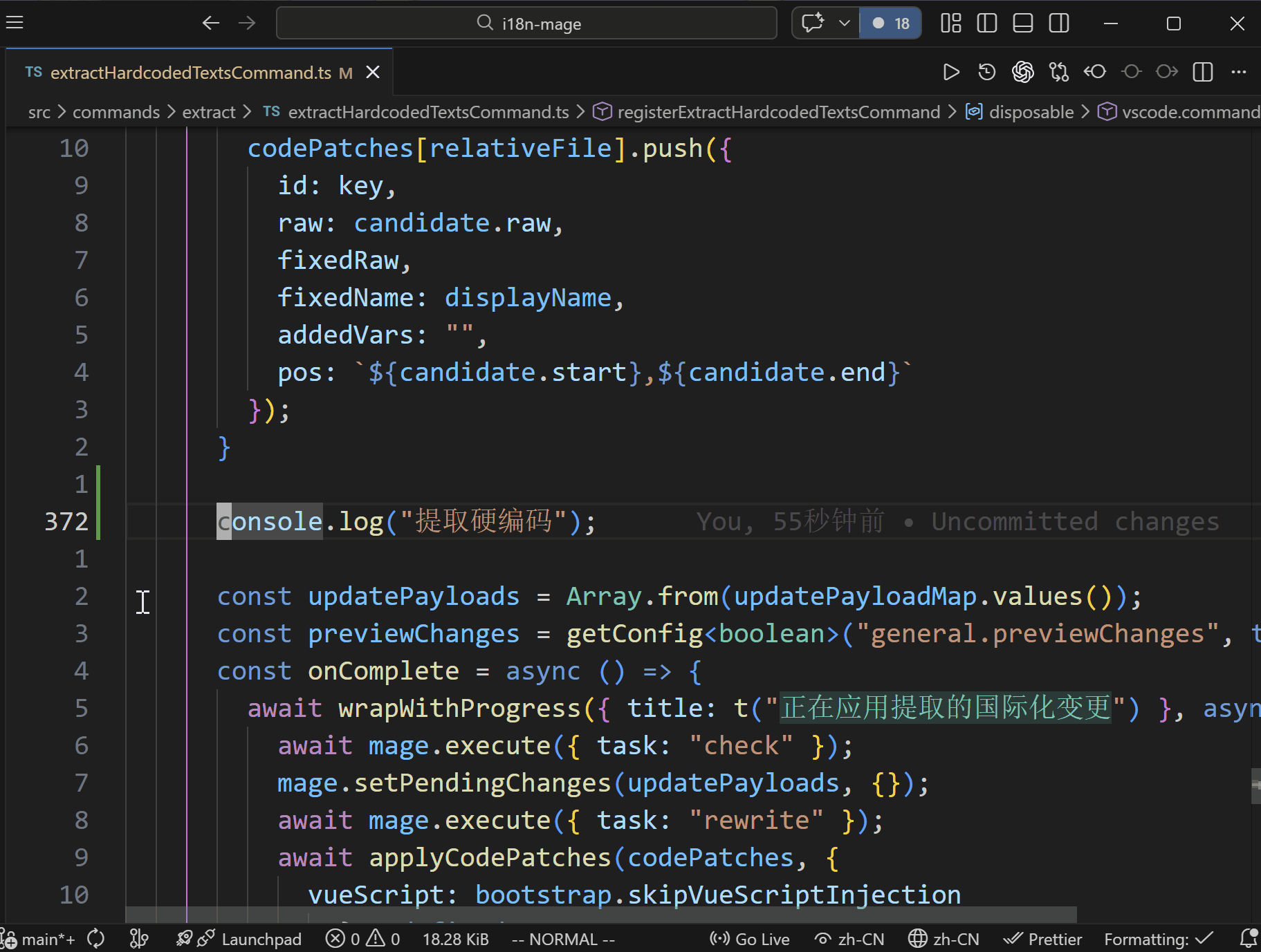Toggle the primary side bar layout
The height and width of the screenshot is (952, 1261).
point(987,24)
